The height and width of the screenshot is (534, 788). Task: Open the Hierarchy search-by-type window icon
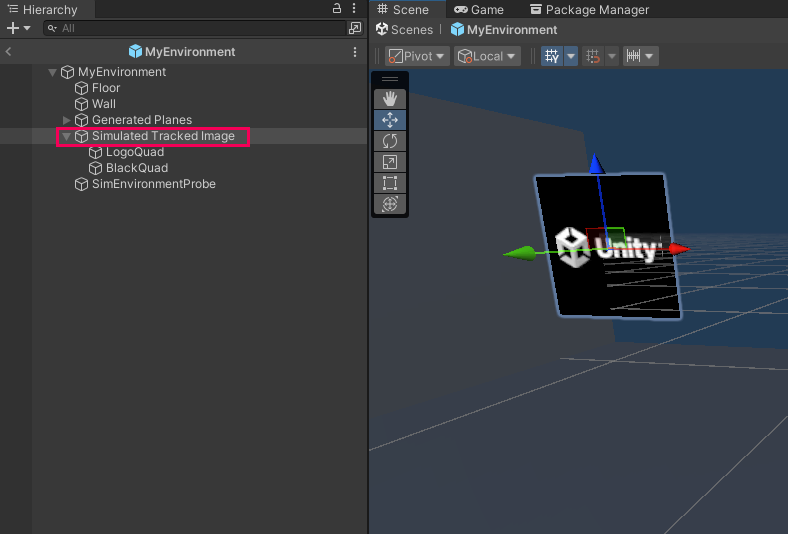[355, 28]
